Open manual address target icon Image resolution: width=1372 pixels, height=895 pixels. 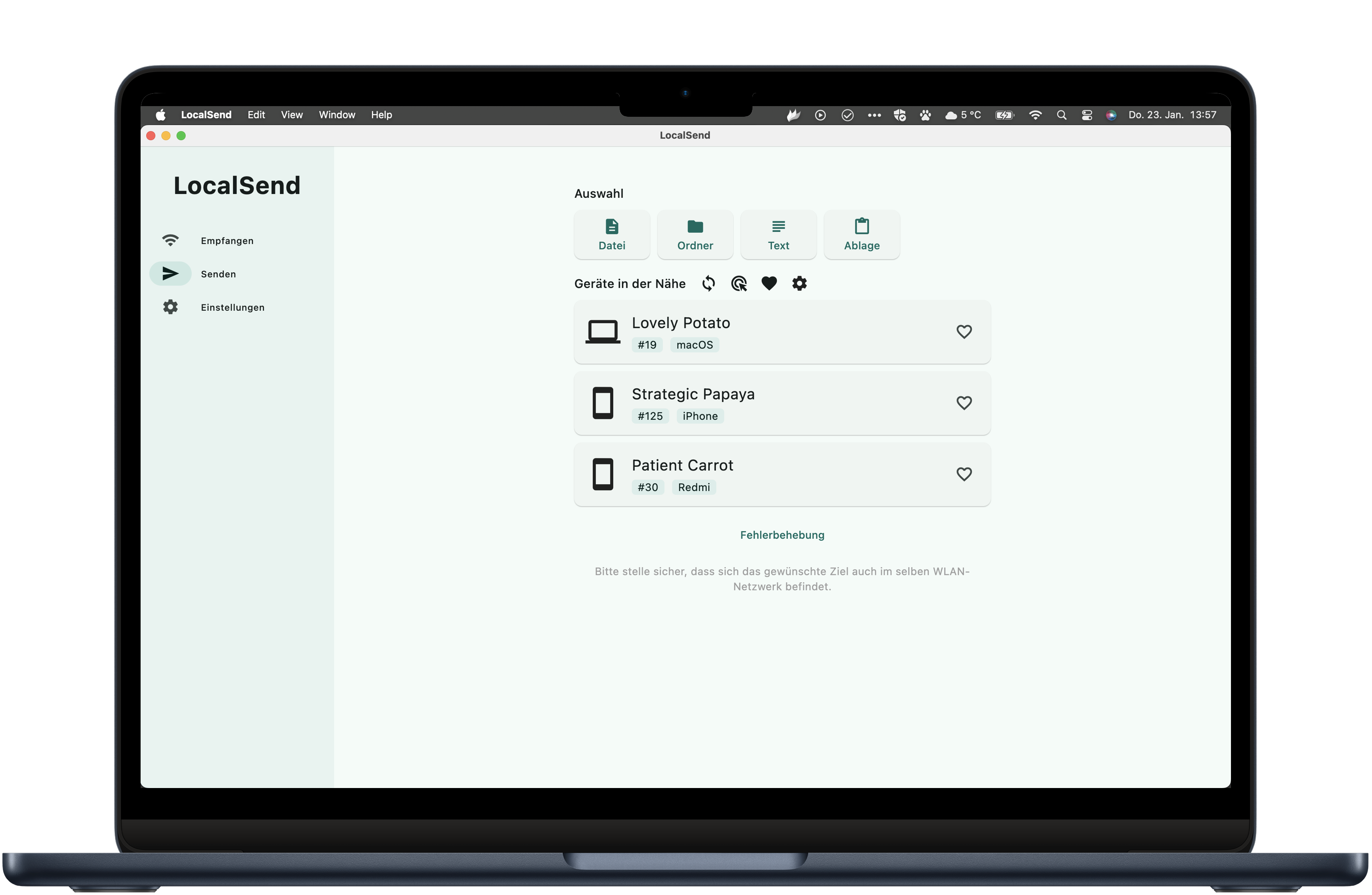738,284
